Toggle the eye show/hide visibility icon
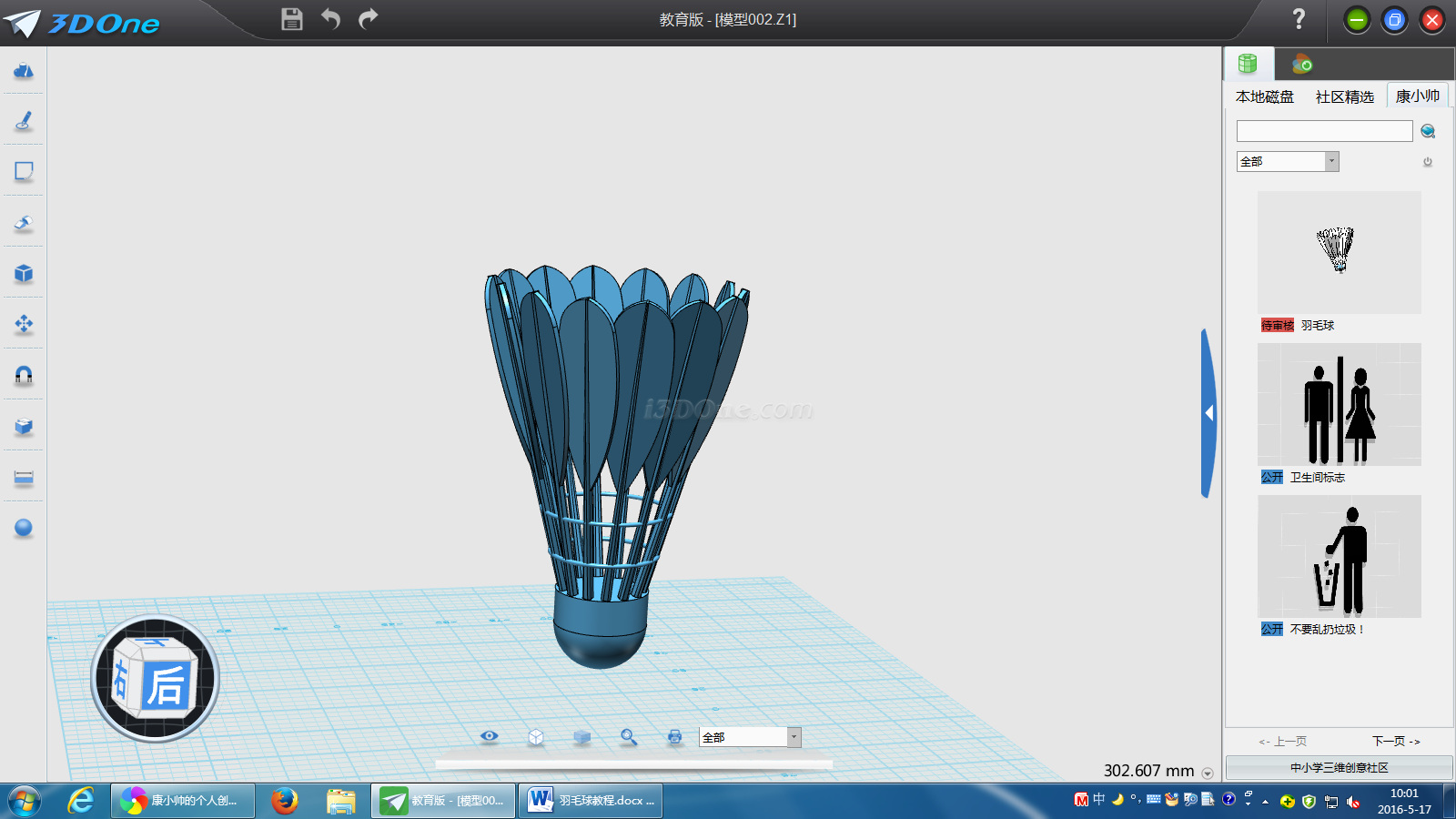 pos(490,736)
